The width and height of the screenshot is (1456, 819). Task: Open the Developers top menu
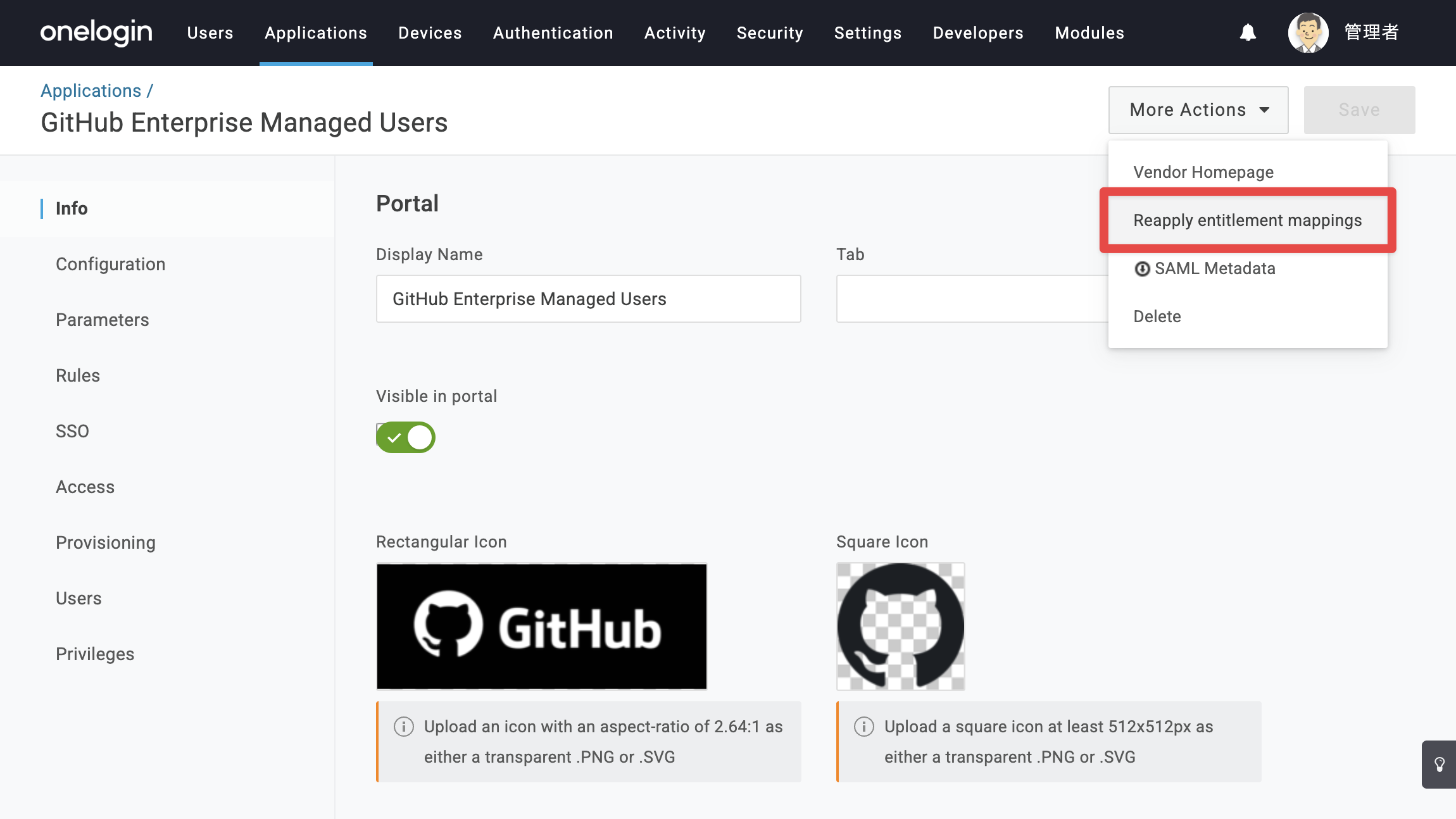click(x=978, y=33)
